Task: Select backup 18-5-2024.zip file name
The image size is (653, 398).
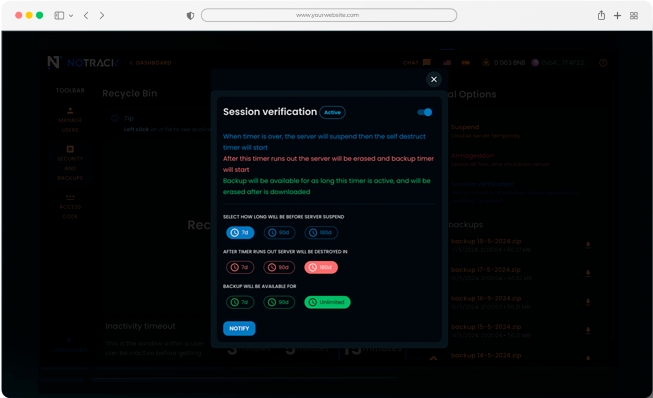Action: point(486,241)
